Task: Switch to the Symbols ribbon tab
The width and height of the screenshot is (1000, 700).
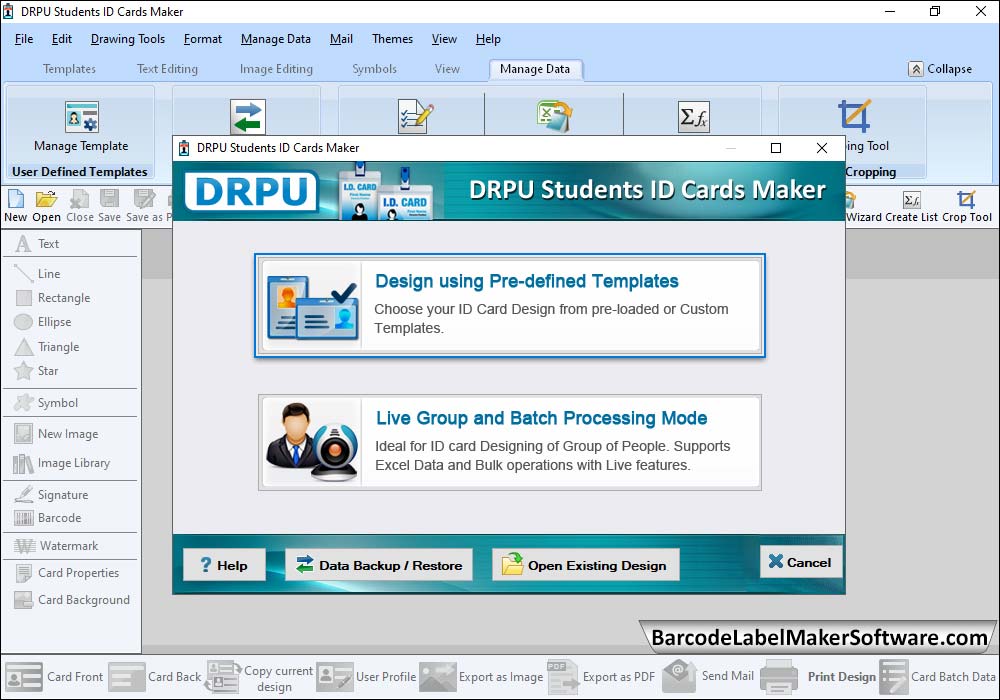Action: coord(374,69)
